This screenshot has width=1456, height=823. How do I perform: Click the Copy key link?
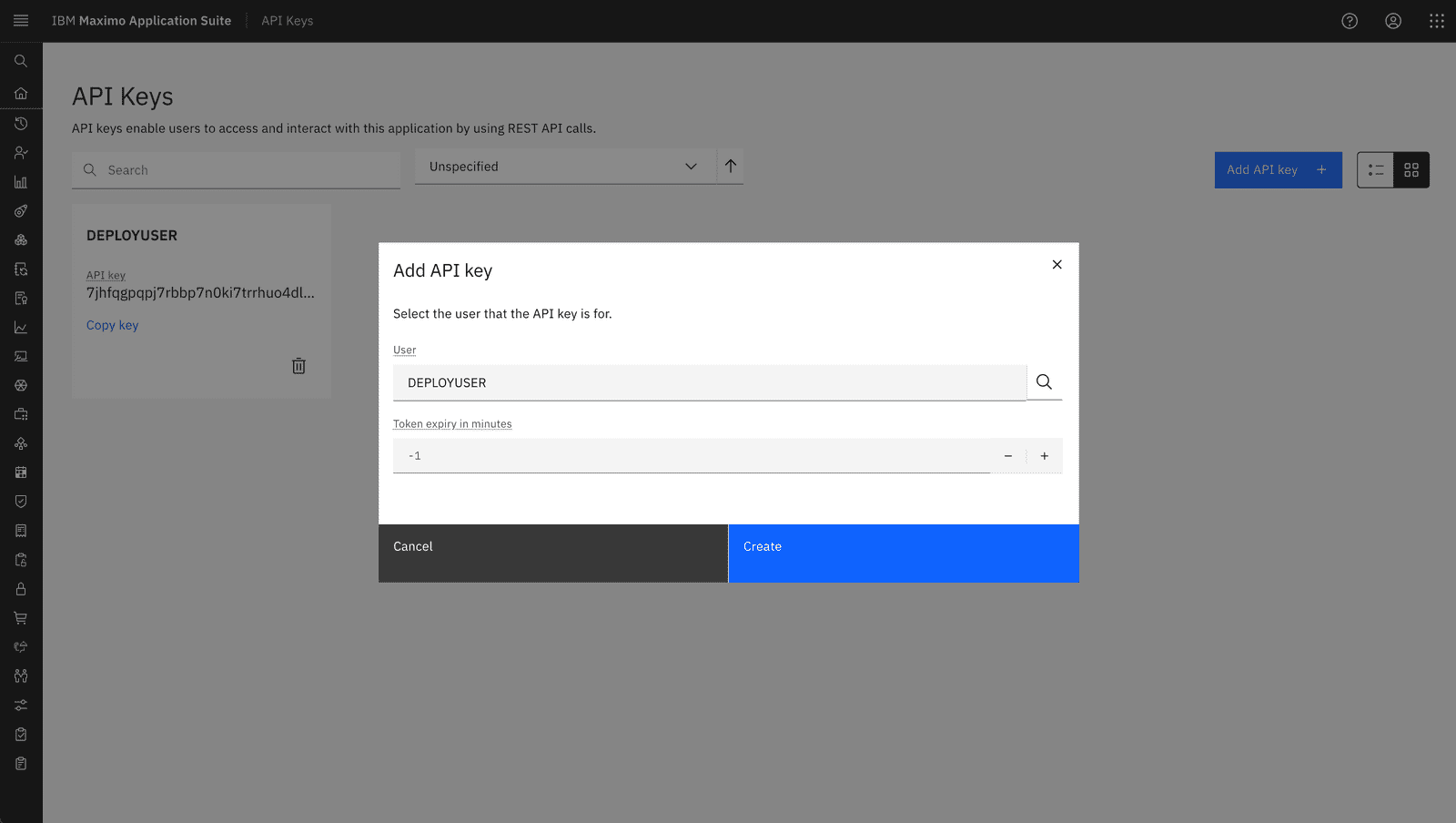coord(112,325)
